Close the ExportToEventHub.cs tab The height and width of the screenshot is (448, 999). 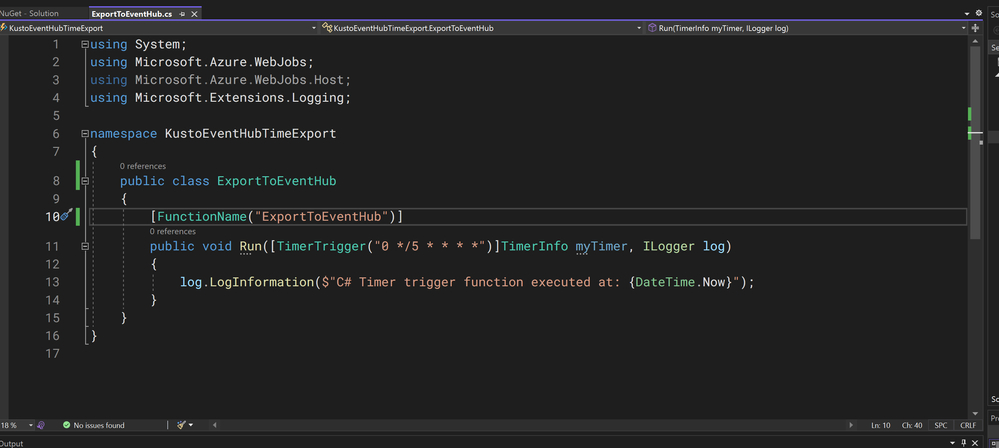click(194, 14)
